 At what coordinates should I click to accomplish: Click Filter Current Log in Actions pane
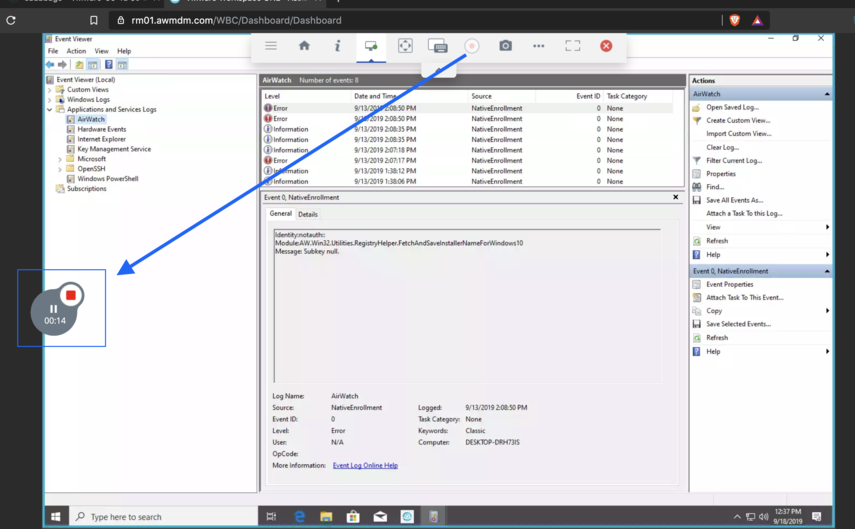[733, 160]
